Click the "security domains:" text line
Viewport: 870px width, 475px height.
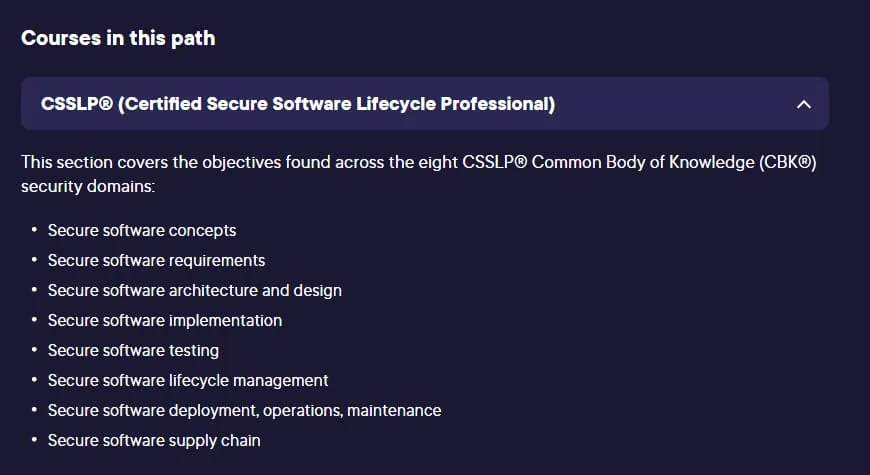(x=88, y=186)
